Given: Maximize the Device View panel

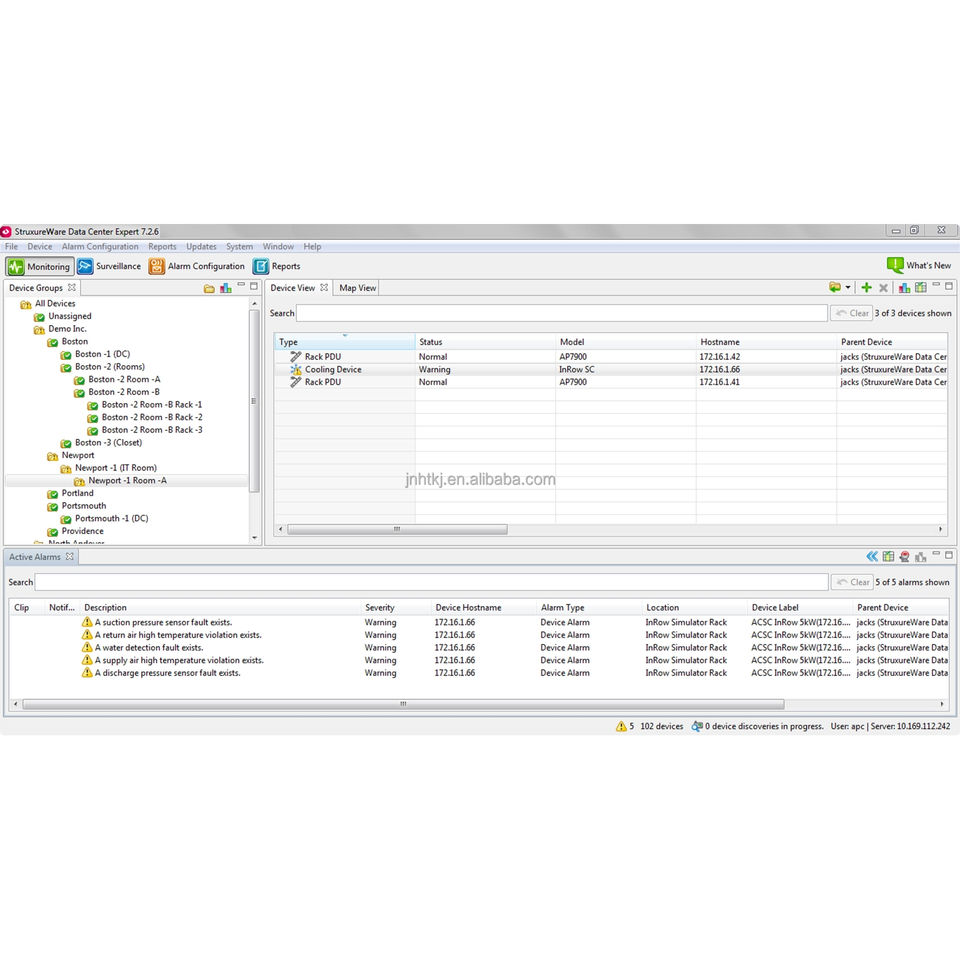Looking at the screenshot, I should 949,286.
